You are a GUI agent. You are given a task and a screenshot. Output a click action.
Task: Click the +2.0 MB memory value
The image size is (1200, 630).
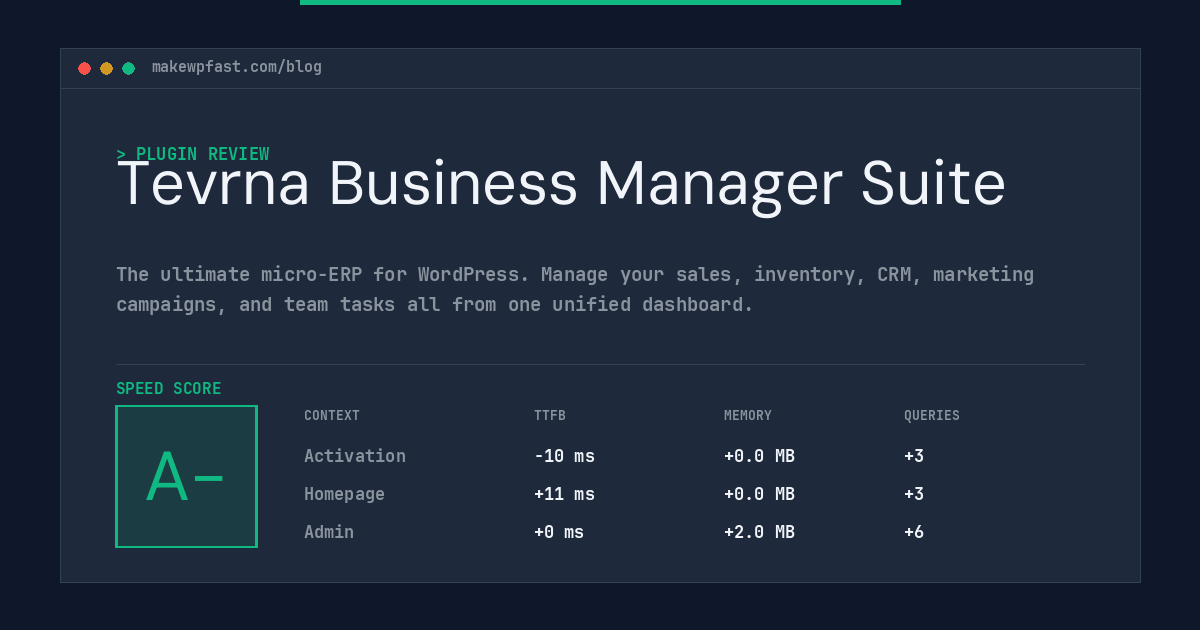pyautogui.click(x=759, y=532)
